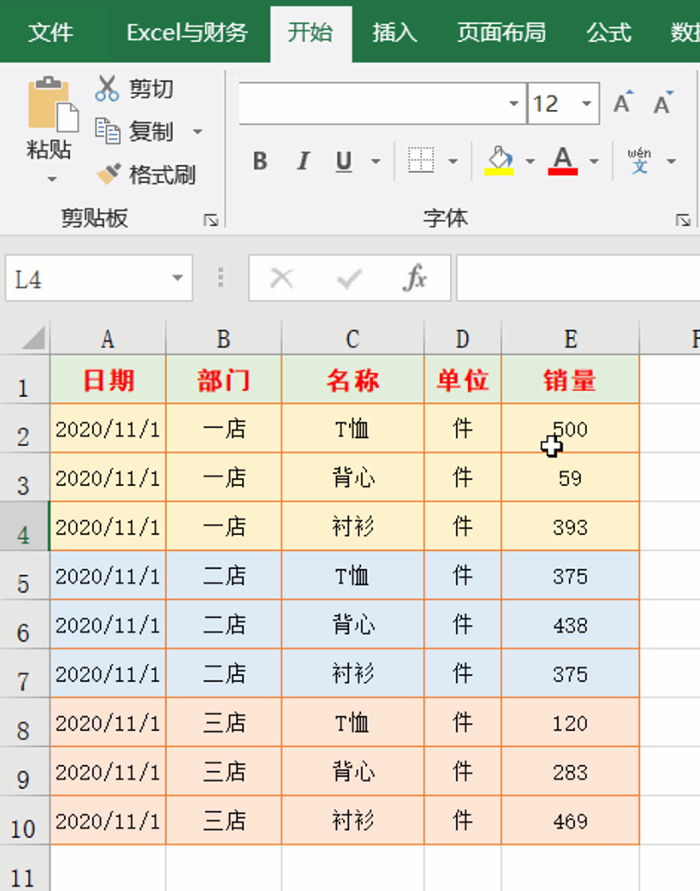Viewport: 700px width, 891px height.
Task: Click the Paste clipboard icon
Action: [52, 105]
